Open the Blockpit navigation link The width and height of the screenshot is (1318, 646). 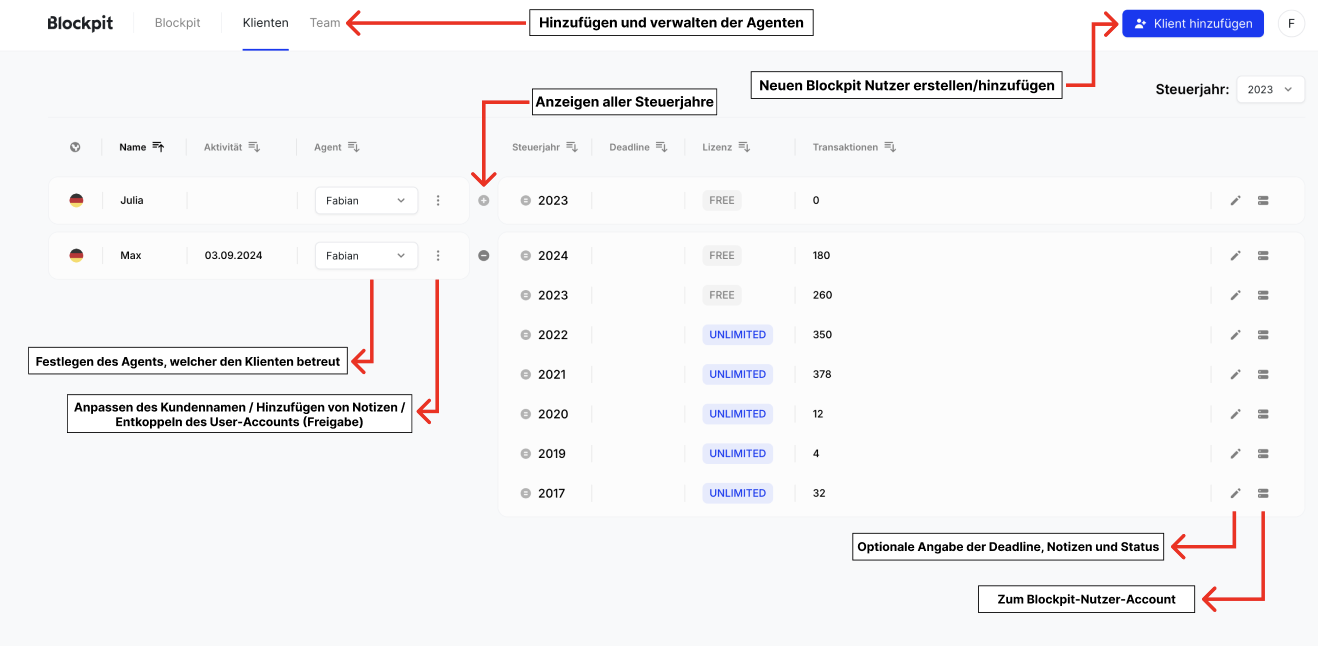point(177,23)
